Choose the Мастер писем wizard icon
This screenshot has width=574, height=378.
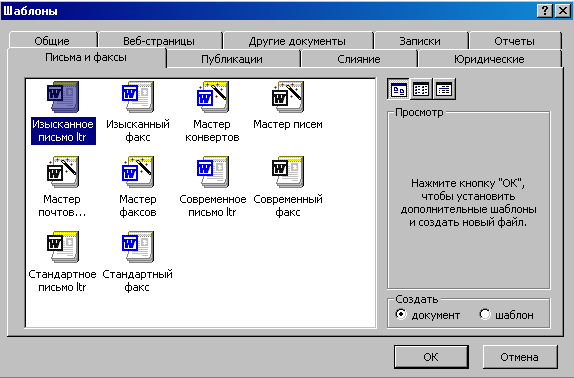[x=288, y=97]
